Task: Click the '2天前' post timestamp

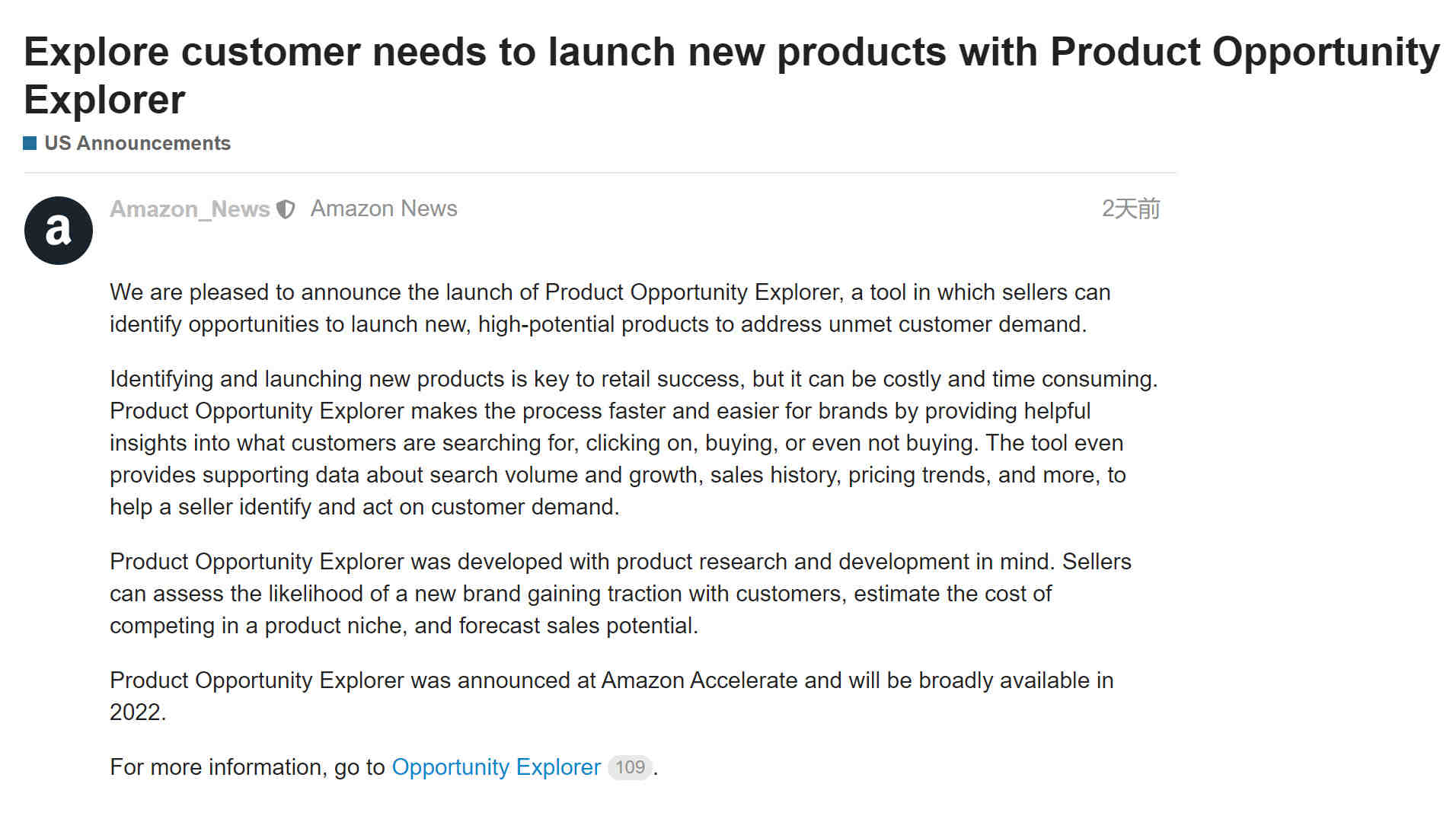Action: click(x=1131, y=209)
